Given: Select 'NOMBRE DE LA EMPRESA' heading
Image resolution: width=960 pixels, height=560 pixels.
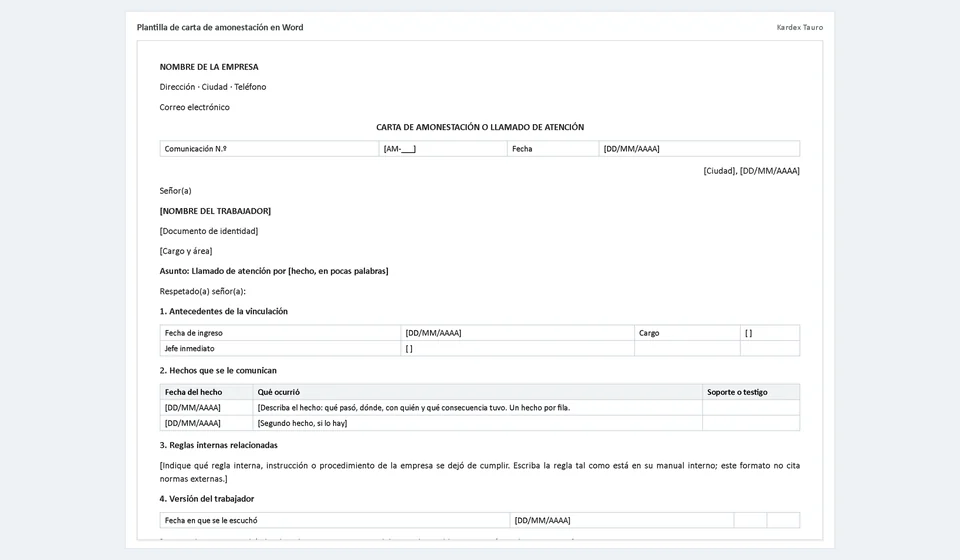Looking at the screenshot, I should tap(209, 67).
